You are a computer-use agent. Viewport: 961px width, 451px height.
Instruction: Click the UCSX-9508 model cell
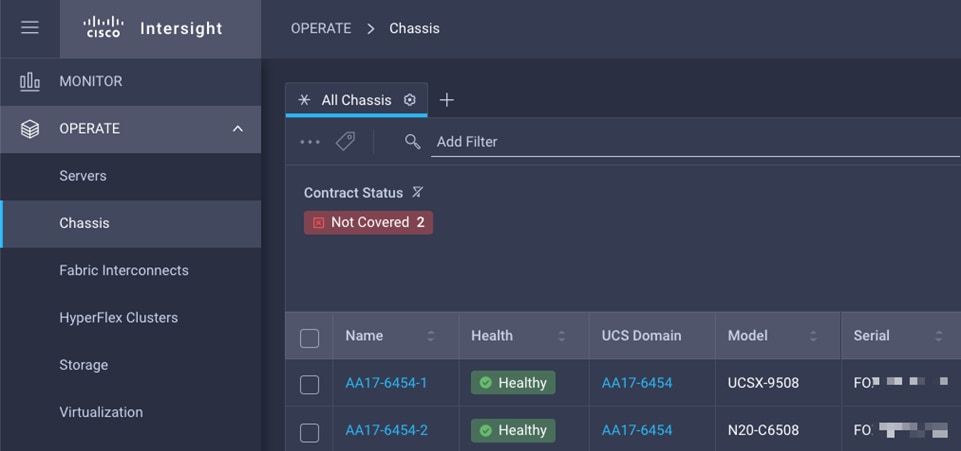763,383
